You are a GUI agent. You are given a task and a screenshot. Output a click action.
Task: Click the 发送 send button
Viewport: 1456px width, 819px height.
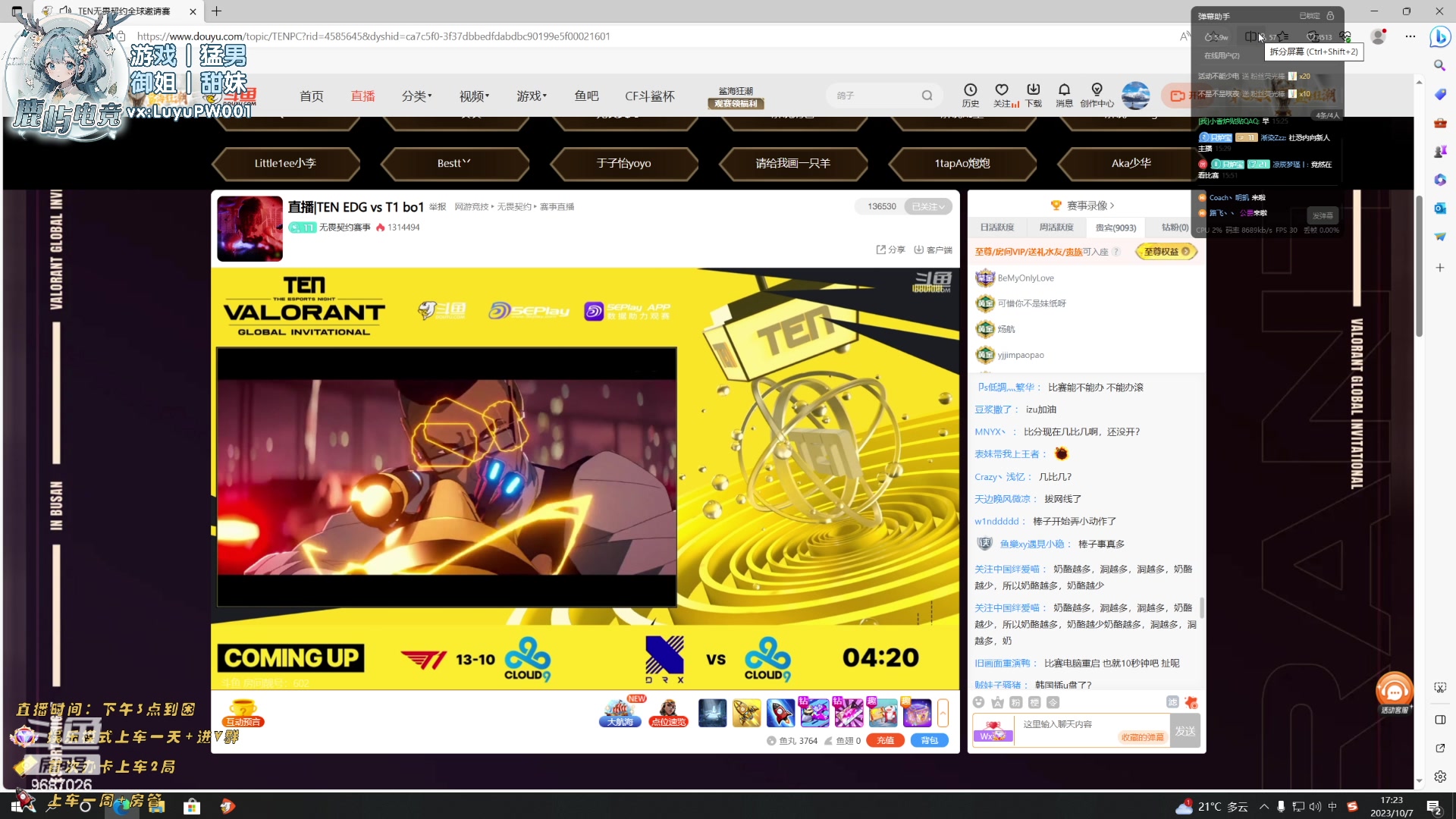pos(1185,730)
